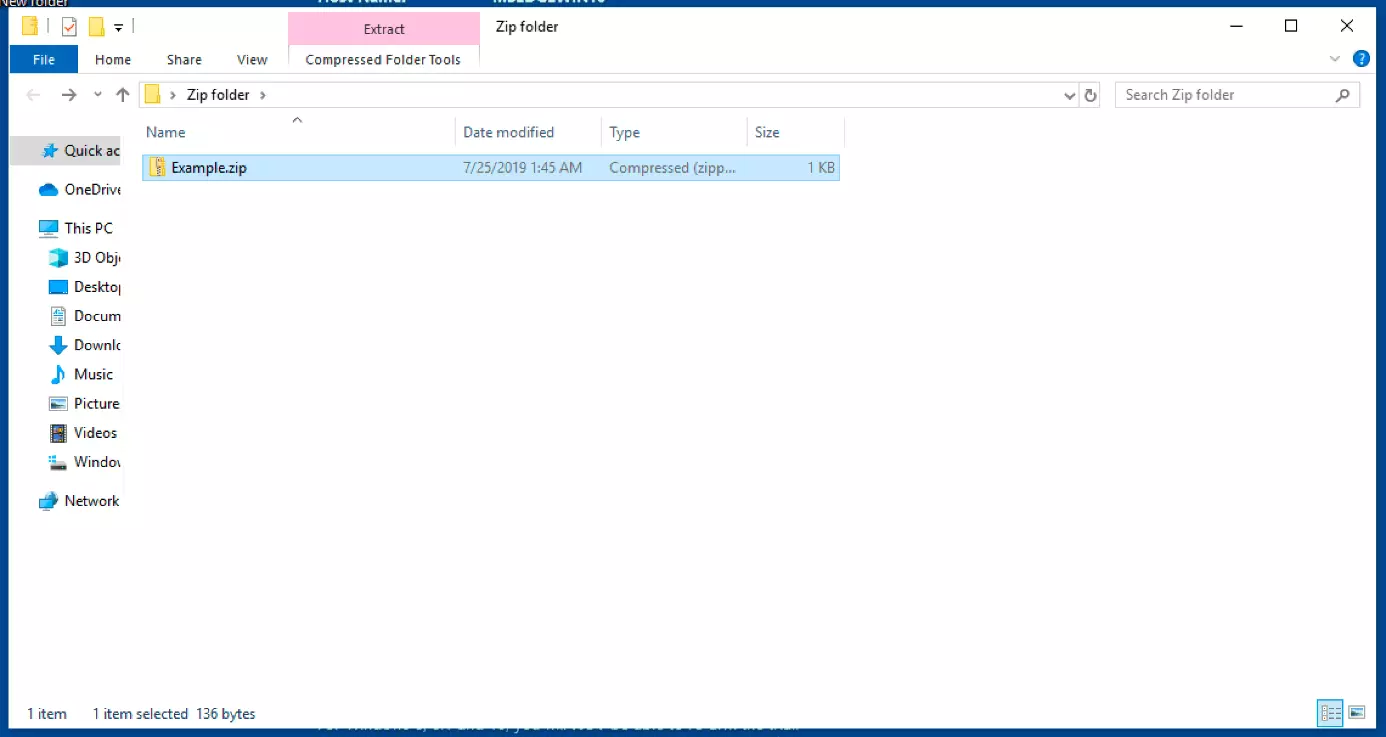Screen dimensions: 1386x737
Task: Select the Compressed Folder Tools tab
Action: (383, 59)
